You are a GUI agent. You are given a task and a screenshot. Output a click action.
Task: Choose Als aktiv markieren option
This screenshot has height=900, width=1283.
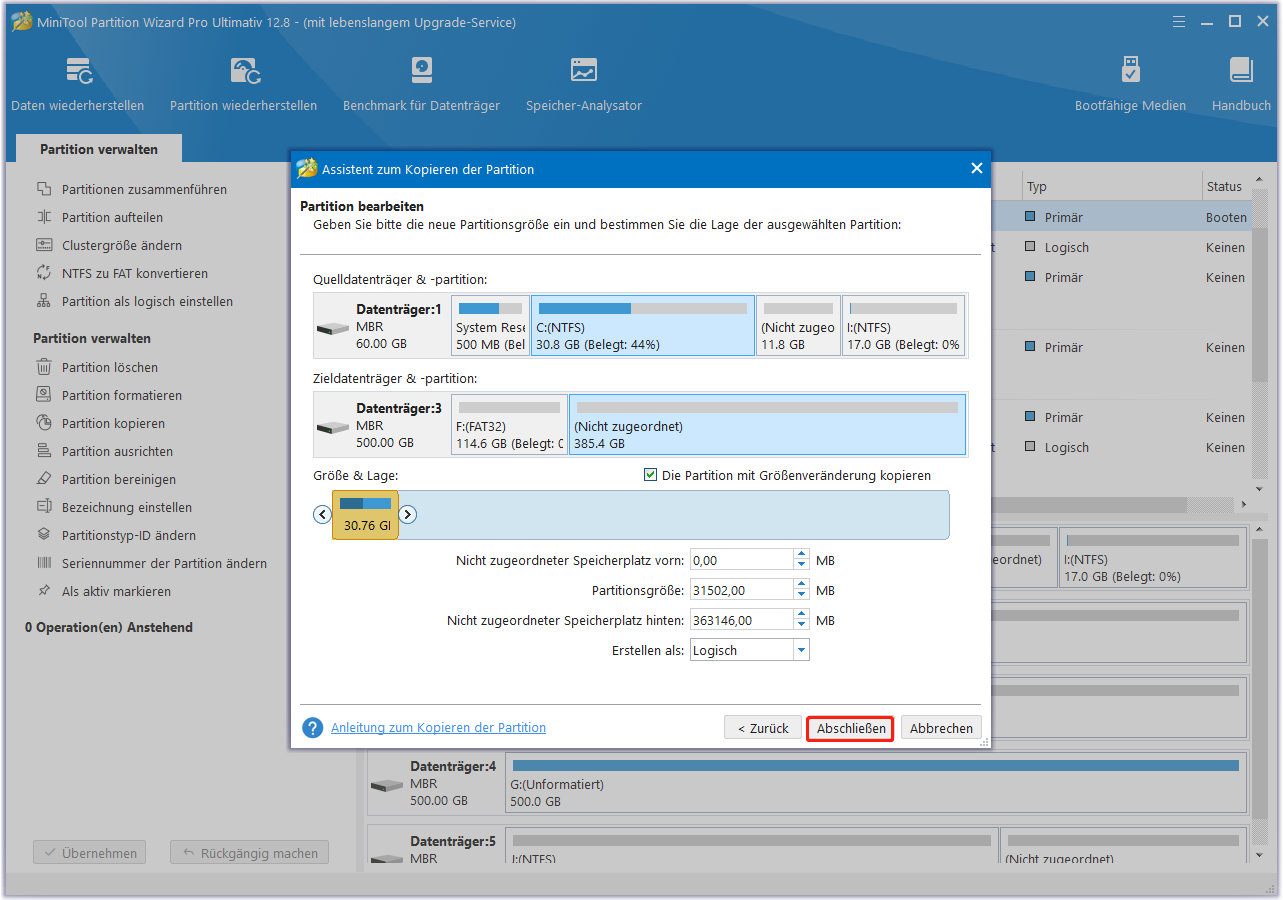point(116,591)
